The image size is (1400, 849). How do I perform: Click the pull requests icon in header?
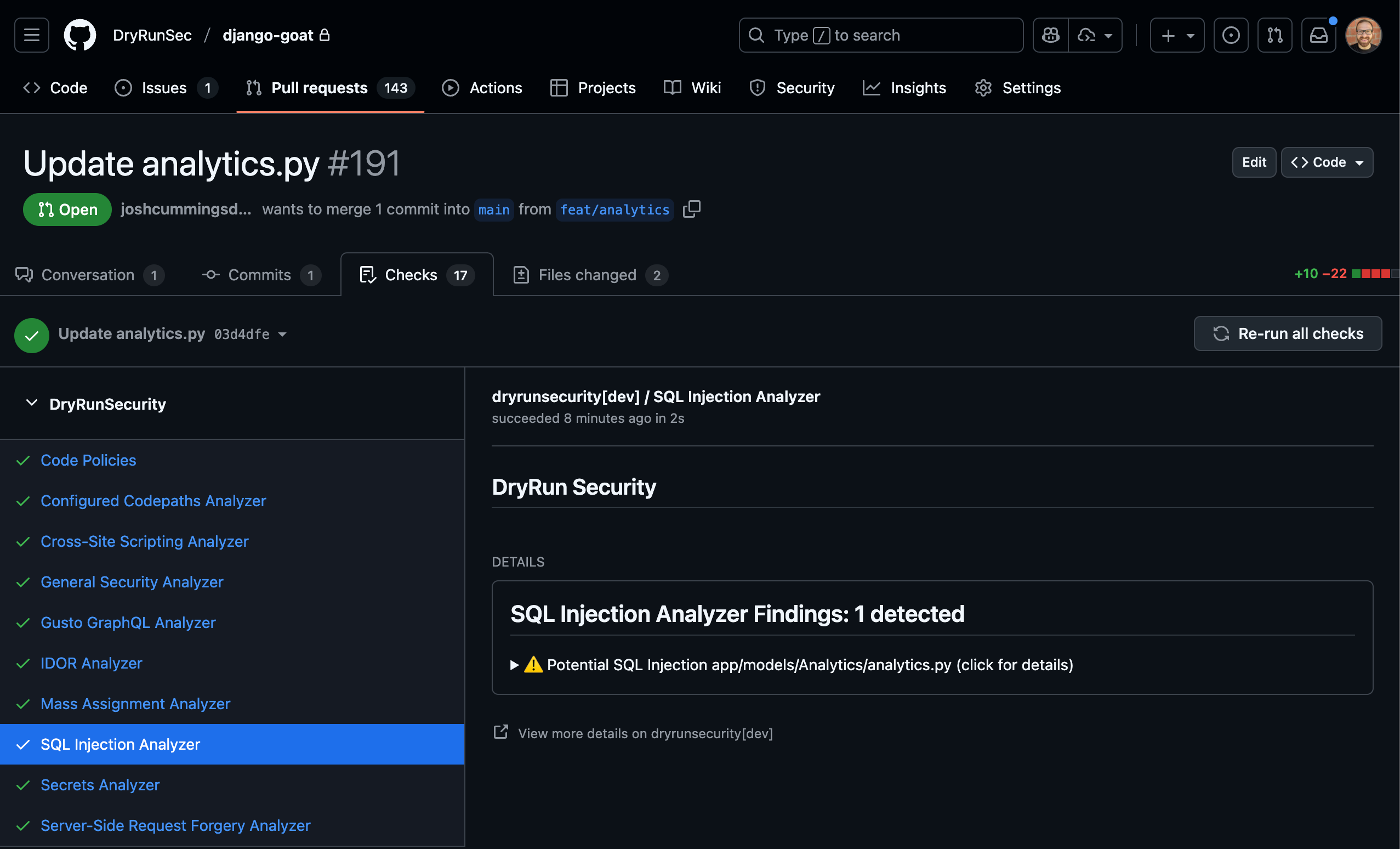[1274, 35]
